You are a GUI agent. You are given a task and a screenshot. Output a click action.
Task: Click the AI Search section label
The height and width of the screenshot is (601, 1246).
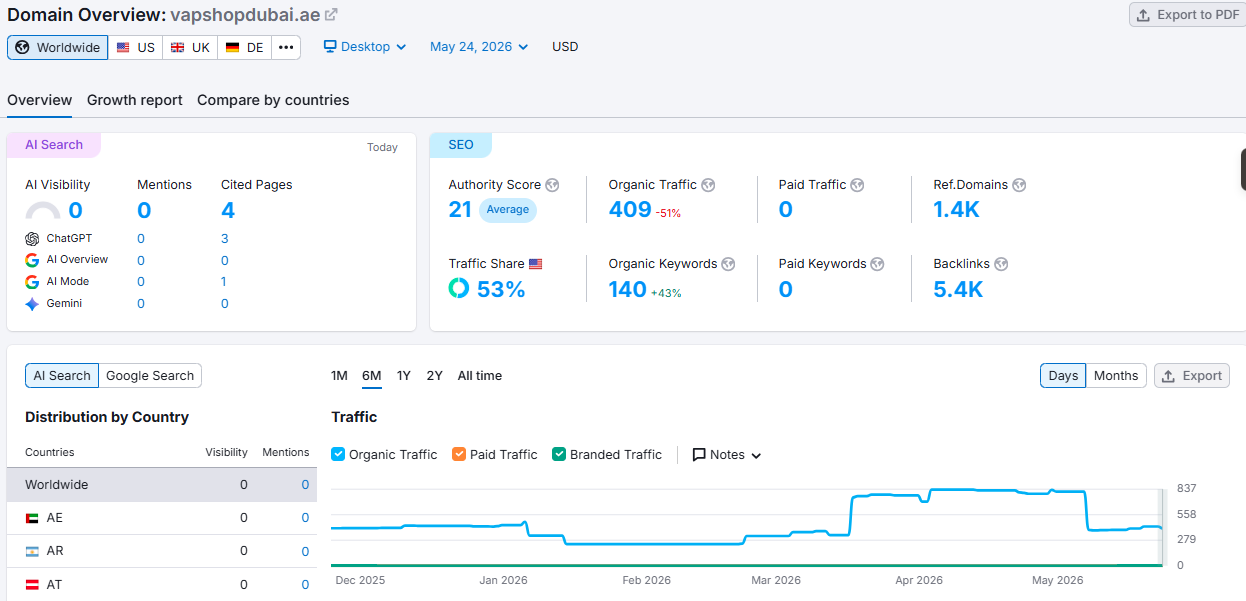click(x=54, y=145)
